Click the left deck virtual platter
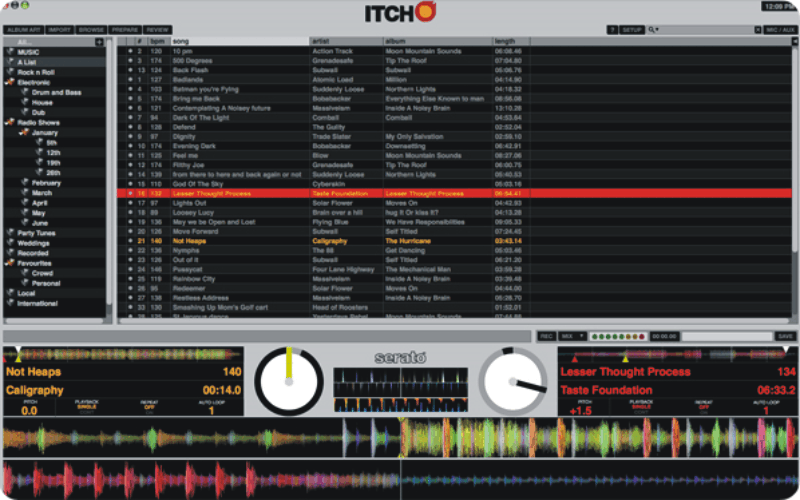The width and height of the screenshot is (800, 500). [289, 383]
